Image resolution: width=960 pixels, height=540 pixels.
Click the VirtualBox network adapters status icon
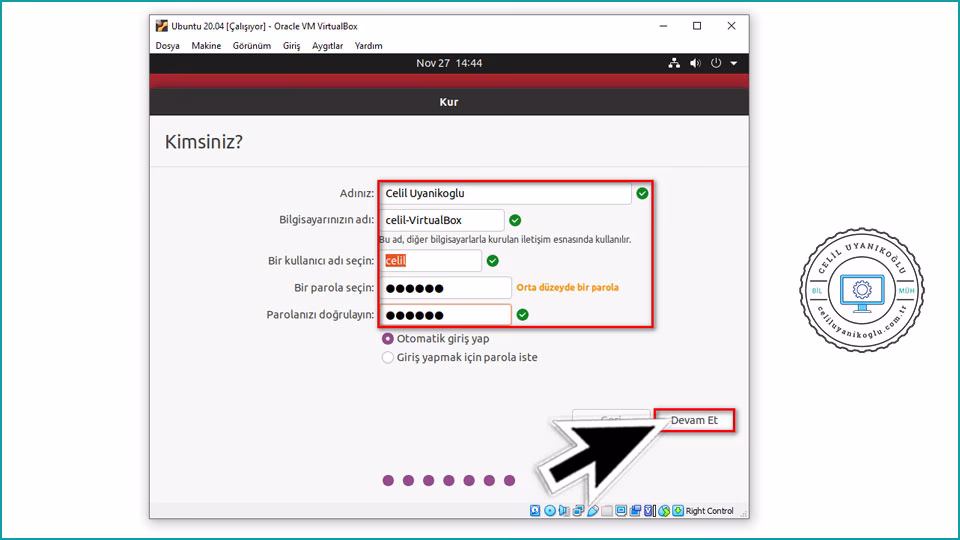tap(578, 511)
